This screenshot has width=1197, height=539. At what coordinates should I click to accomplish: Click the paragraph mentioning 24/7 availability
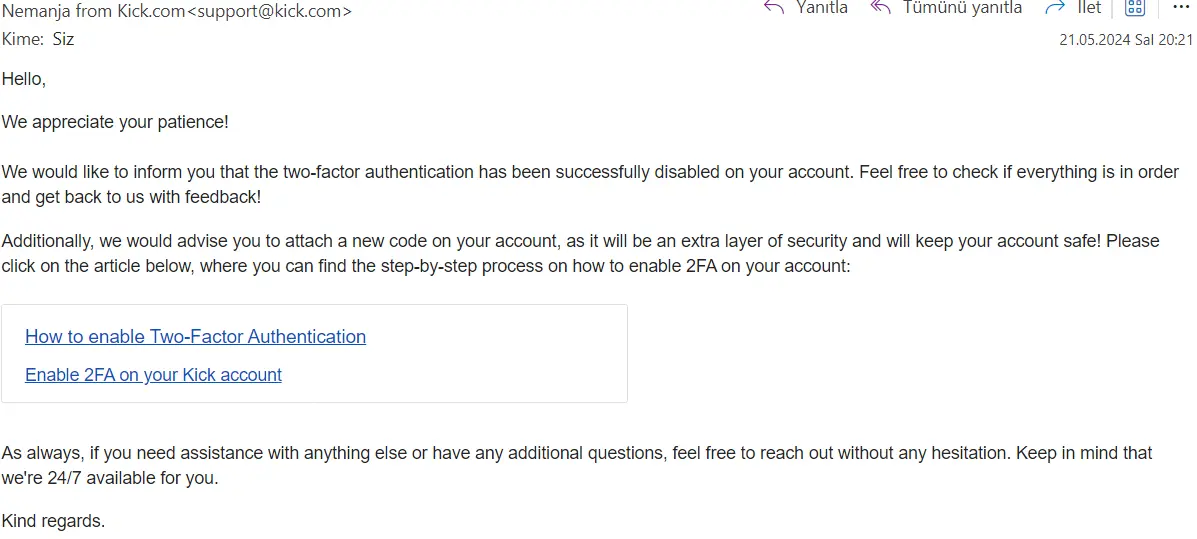576,466
